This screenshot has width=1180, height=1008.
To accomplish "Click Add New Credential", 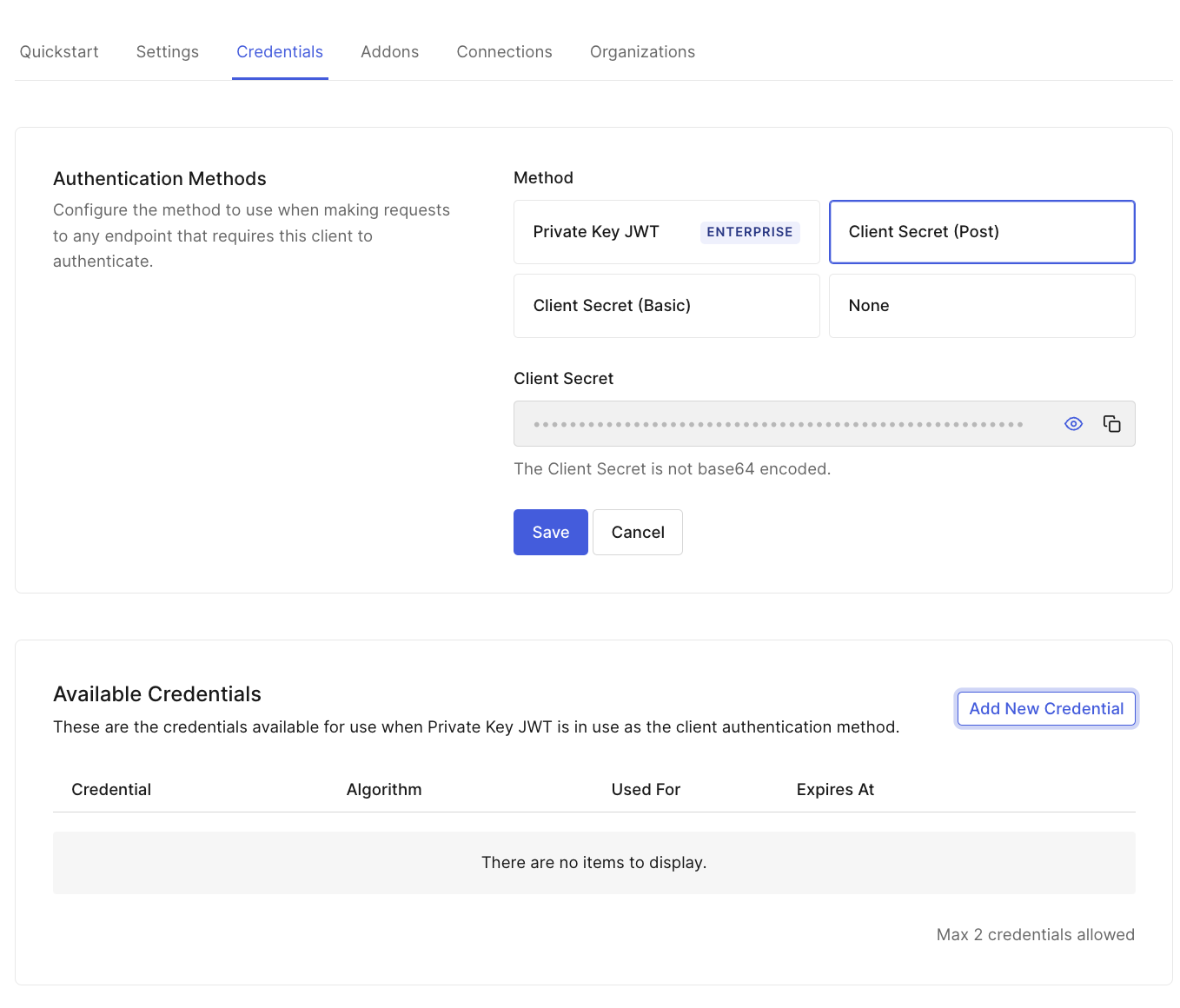I will (x=1045, y=708).
